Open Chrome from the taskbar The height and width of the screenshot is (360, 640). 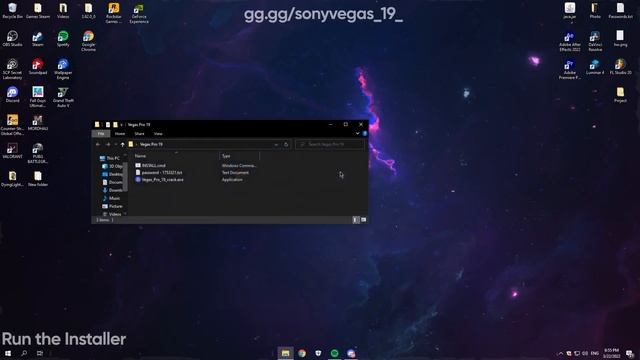(x=302, y=353)
